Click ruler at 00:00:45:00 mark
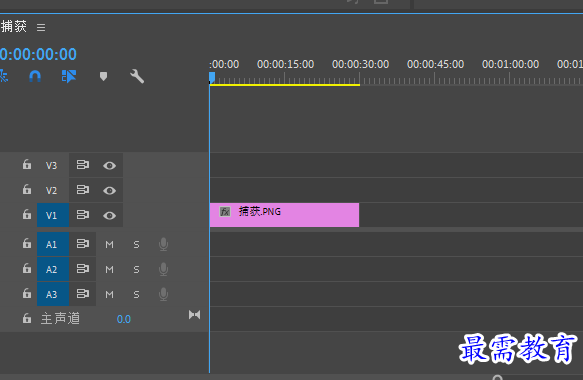This screenshot has width=583, height=380. [x=435, y=64]
